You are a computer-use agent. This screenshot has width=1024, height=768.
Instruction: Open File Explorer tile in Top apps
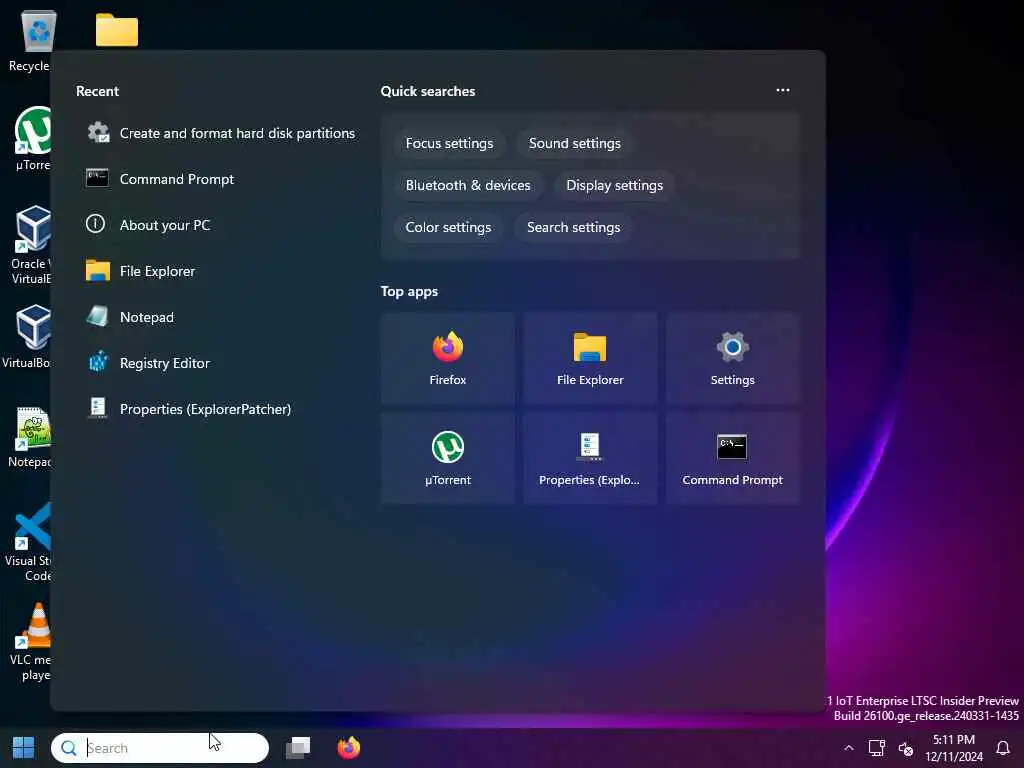coord(590,358)
